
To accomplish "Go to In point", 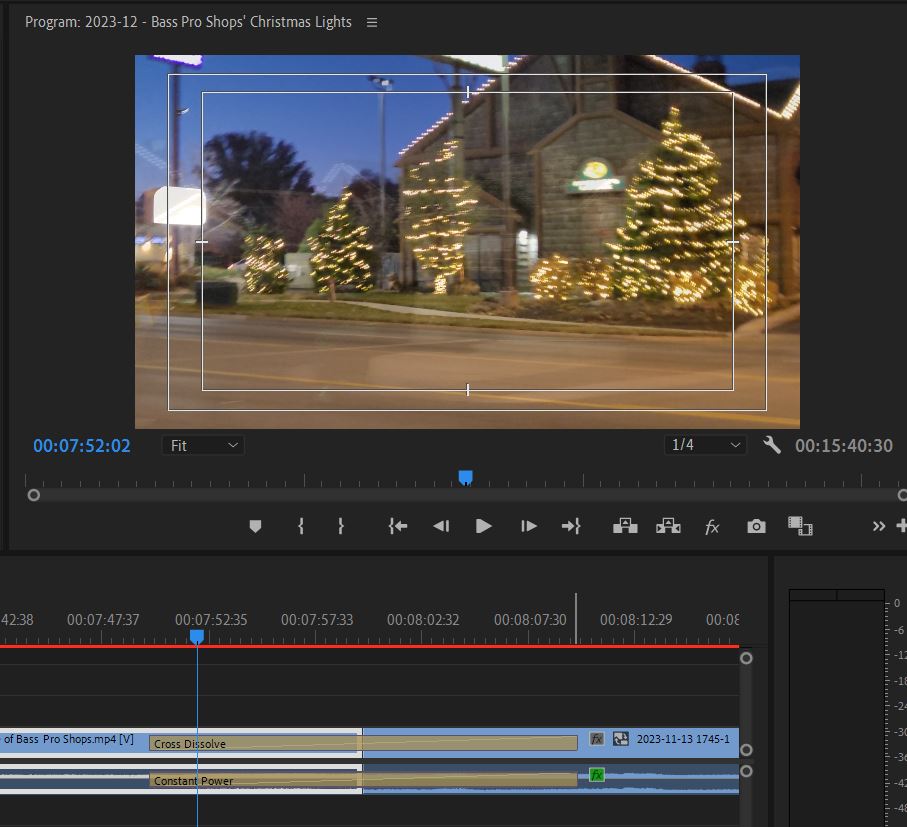I will click(x=397, y=526).
